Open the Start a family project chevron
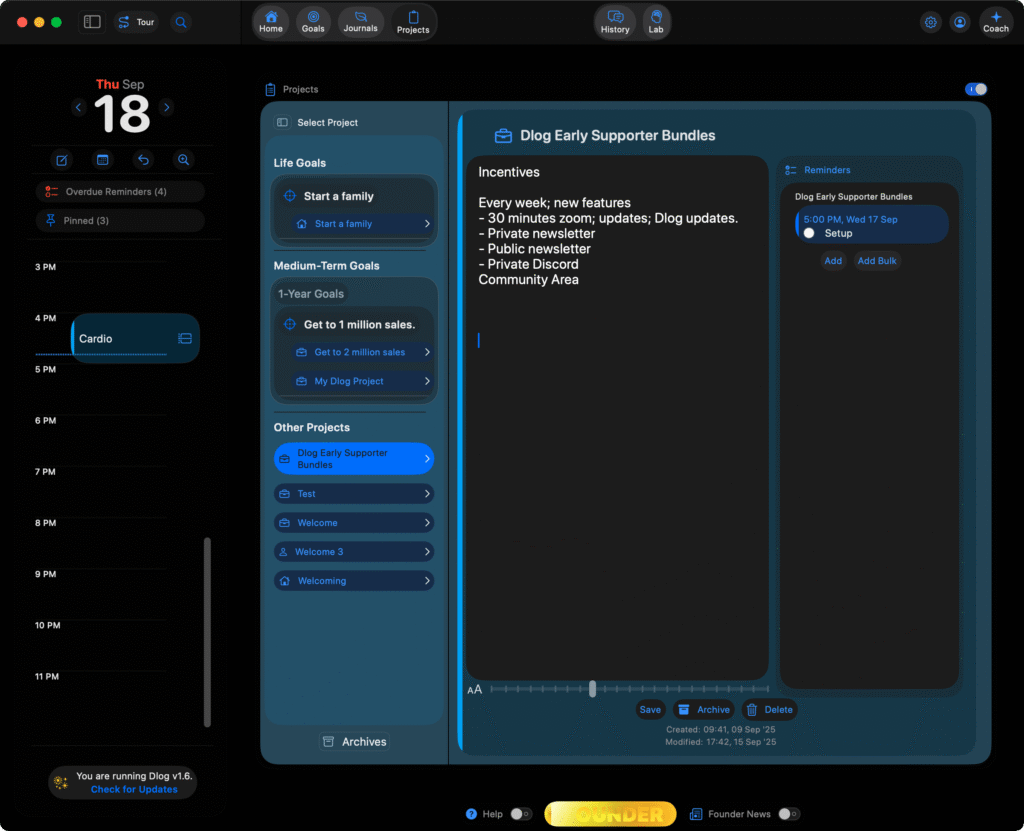The image size is (1024, 831). [x=427, y=223]
